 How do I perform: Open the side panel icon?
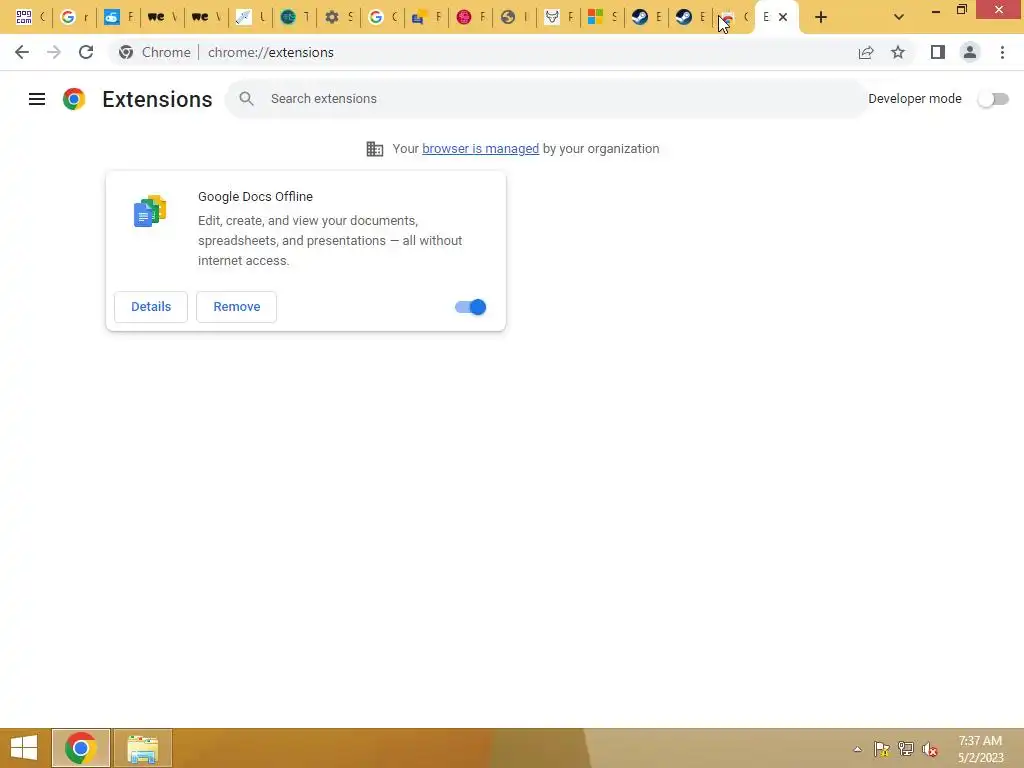[x=938, y=52]
